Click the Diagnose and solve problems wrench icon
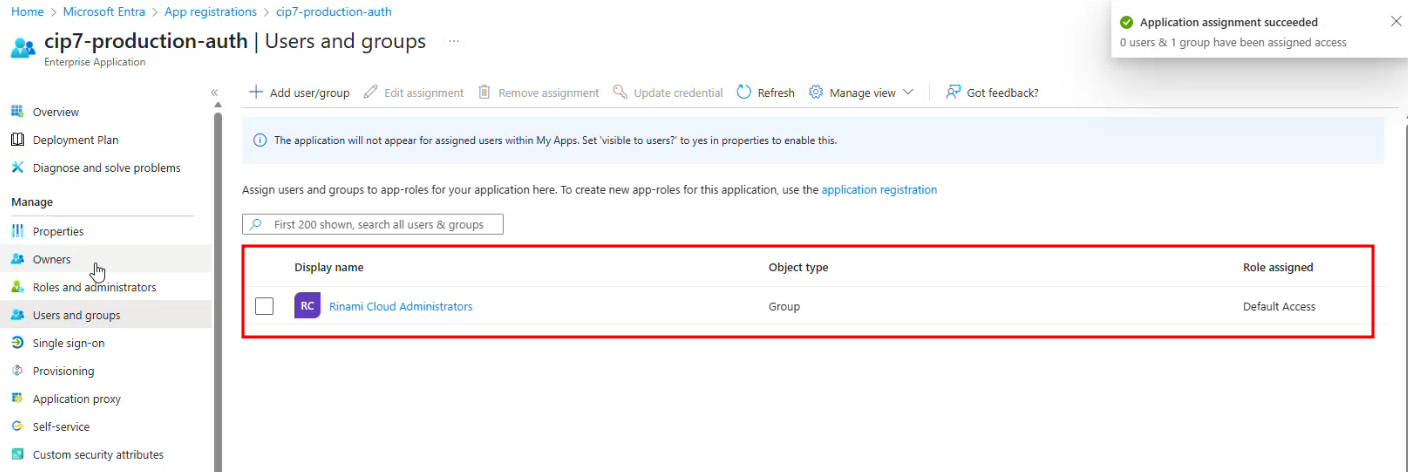The height and width of the screenshot is (472, 1408). [x=17, y=168]
